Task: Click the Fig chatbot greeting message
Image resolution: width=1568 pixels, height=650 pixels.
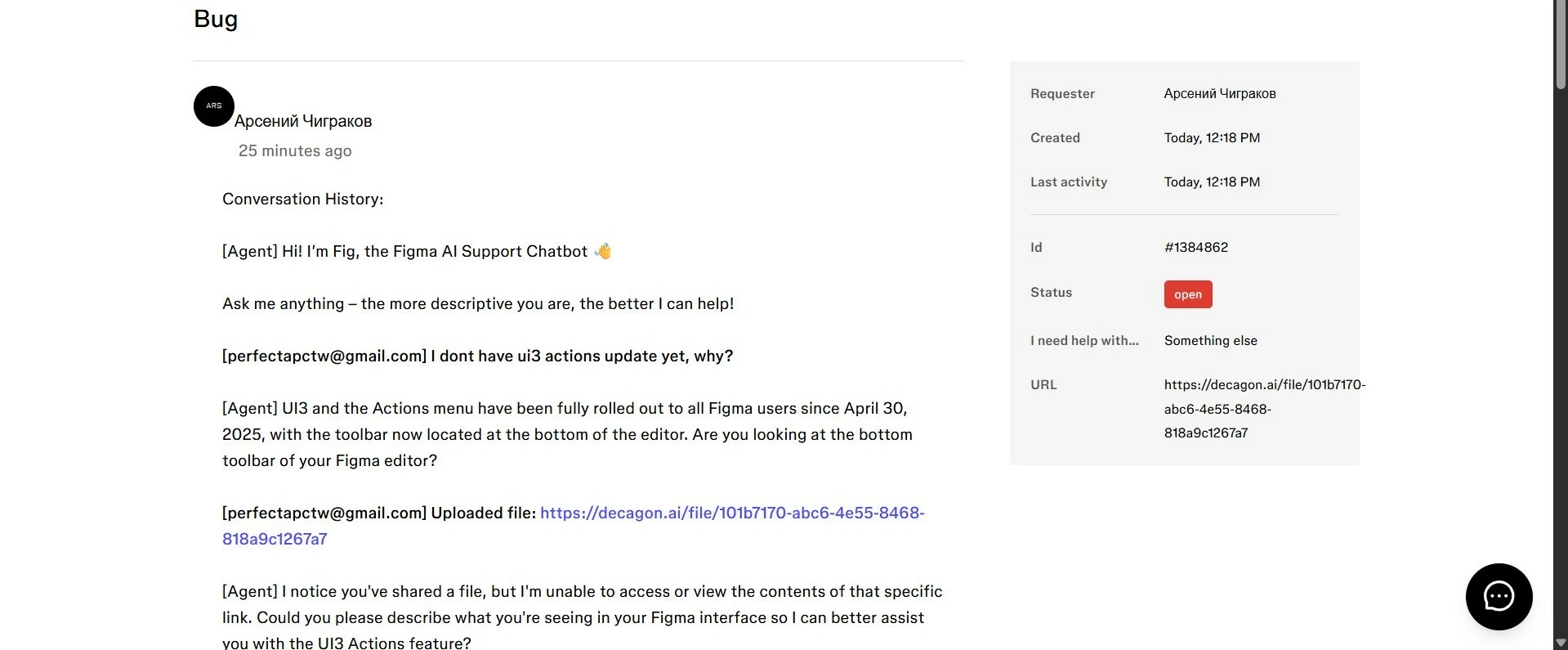Action: coord(417,251)
